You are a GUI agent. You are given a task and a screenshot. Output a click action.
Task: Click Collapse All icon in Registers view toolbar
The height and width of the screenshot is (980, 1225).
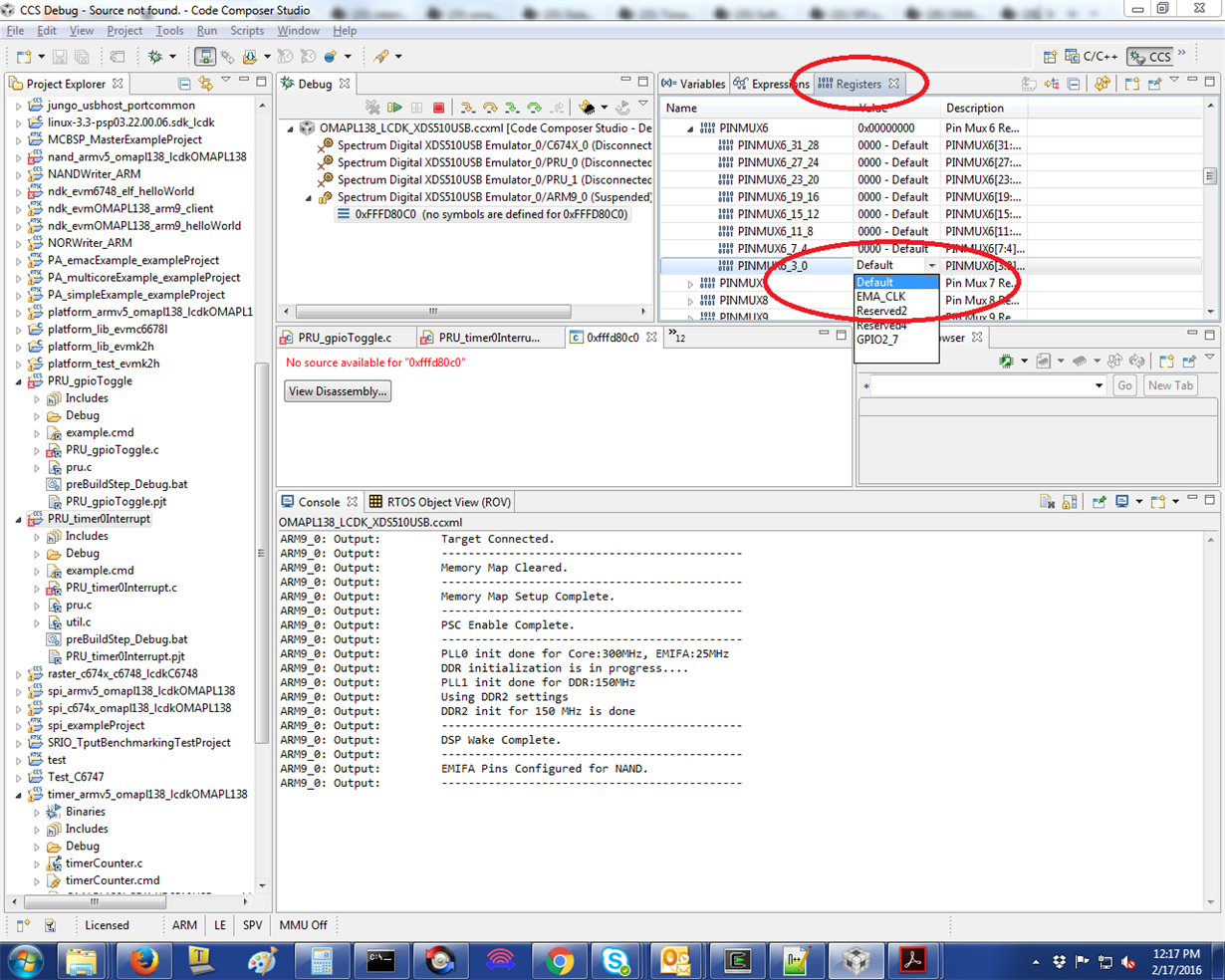[x=1074, y=84]
